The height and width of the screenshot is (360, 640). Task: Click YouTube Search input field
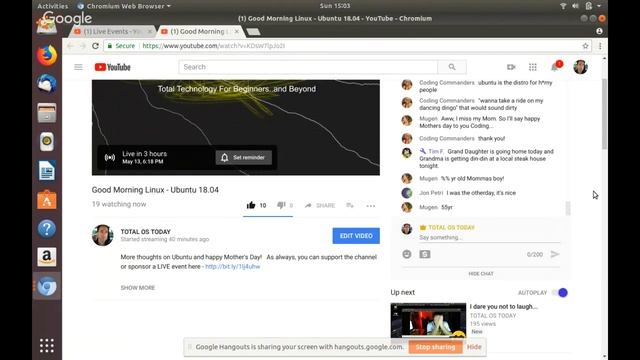point(308,67)
